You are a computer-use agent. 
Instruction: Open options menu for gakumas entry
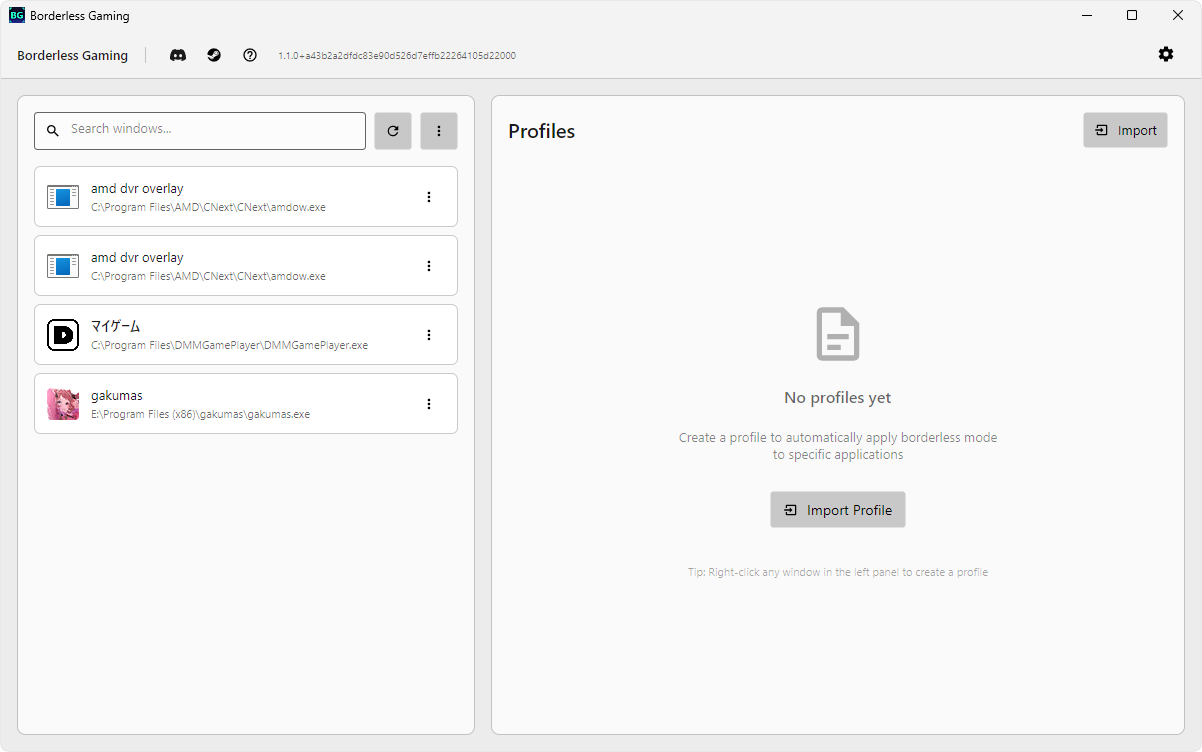(x=429, y=404)
